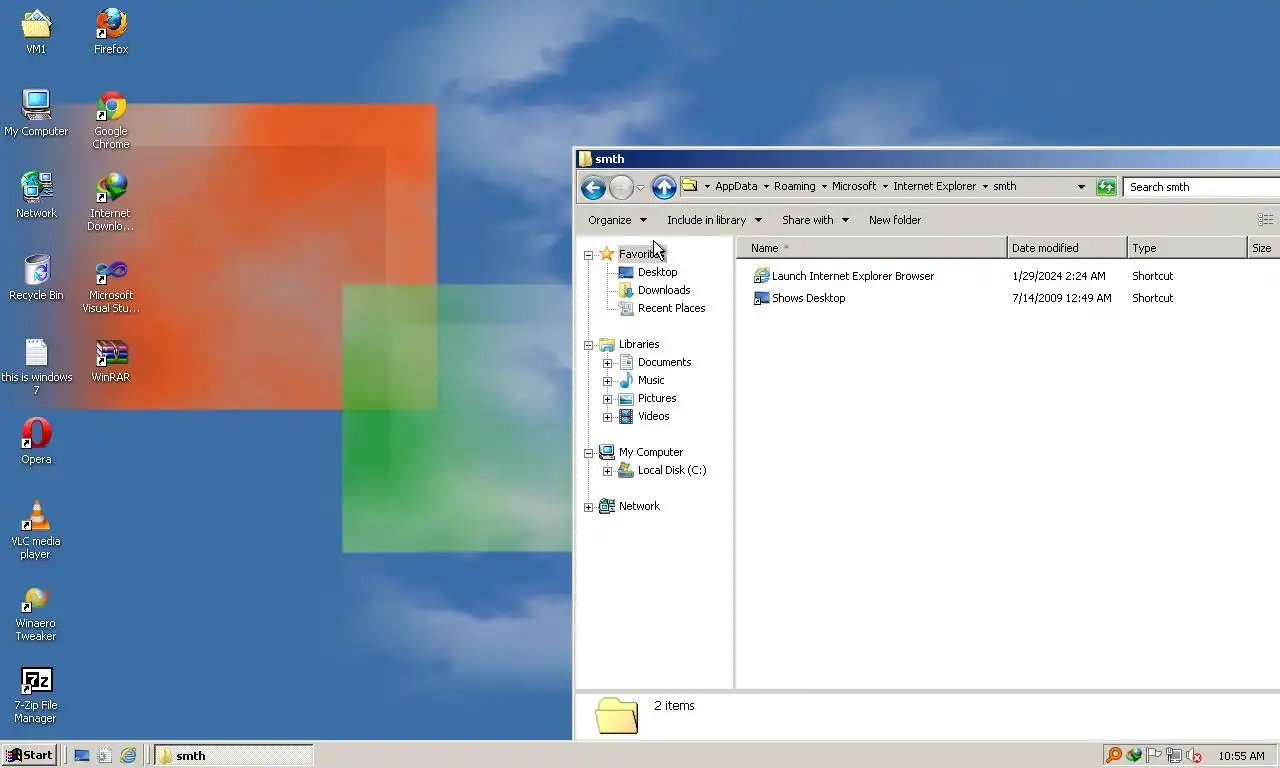Select 'this is windows 7' text file

click(36, 367)
